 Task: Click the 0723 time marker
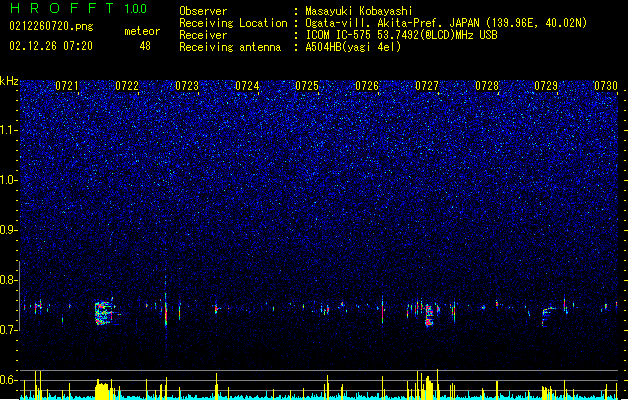pyautogui.click(x=187, y=86)
